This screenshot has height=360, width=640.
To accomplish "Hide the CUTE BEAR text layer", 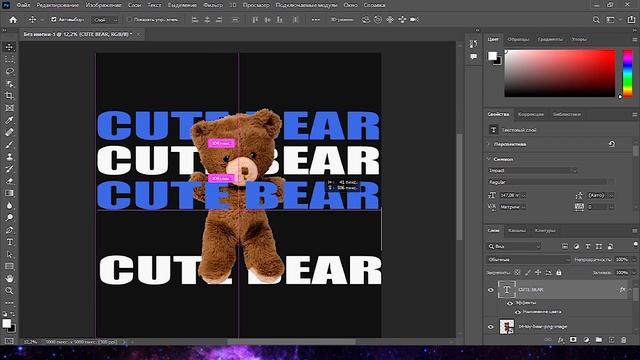I will 491,290.
